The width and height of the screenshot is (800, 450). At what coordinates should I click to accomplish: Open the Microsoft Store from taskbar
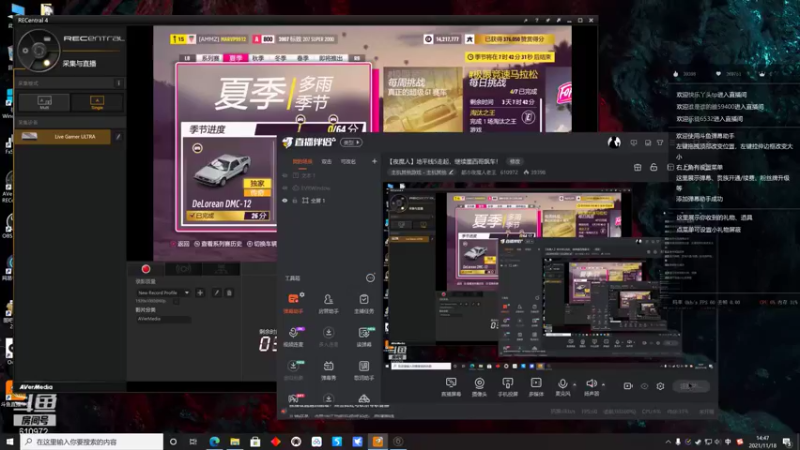[x=255, y=441]
